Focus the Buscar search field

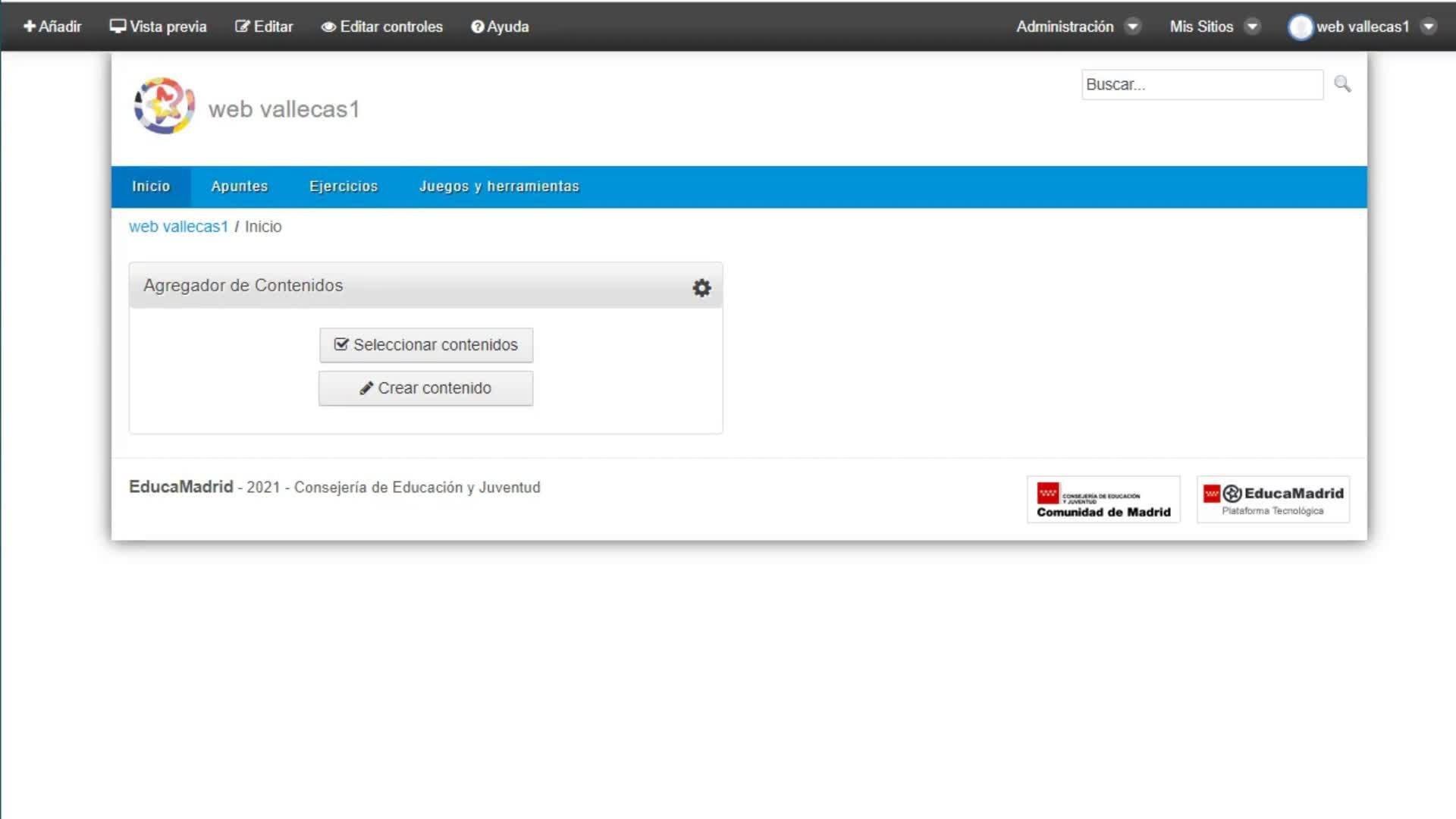1202,85
